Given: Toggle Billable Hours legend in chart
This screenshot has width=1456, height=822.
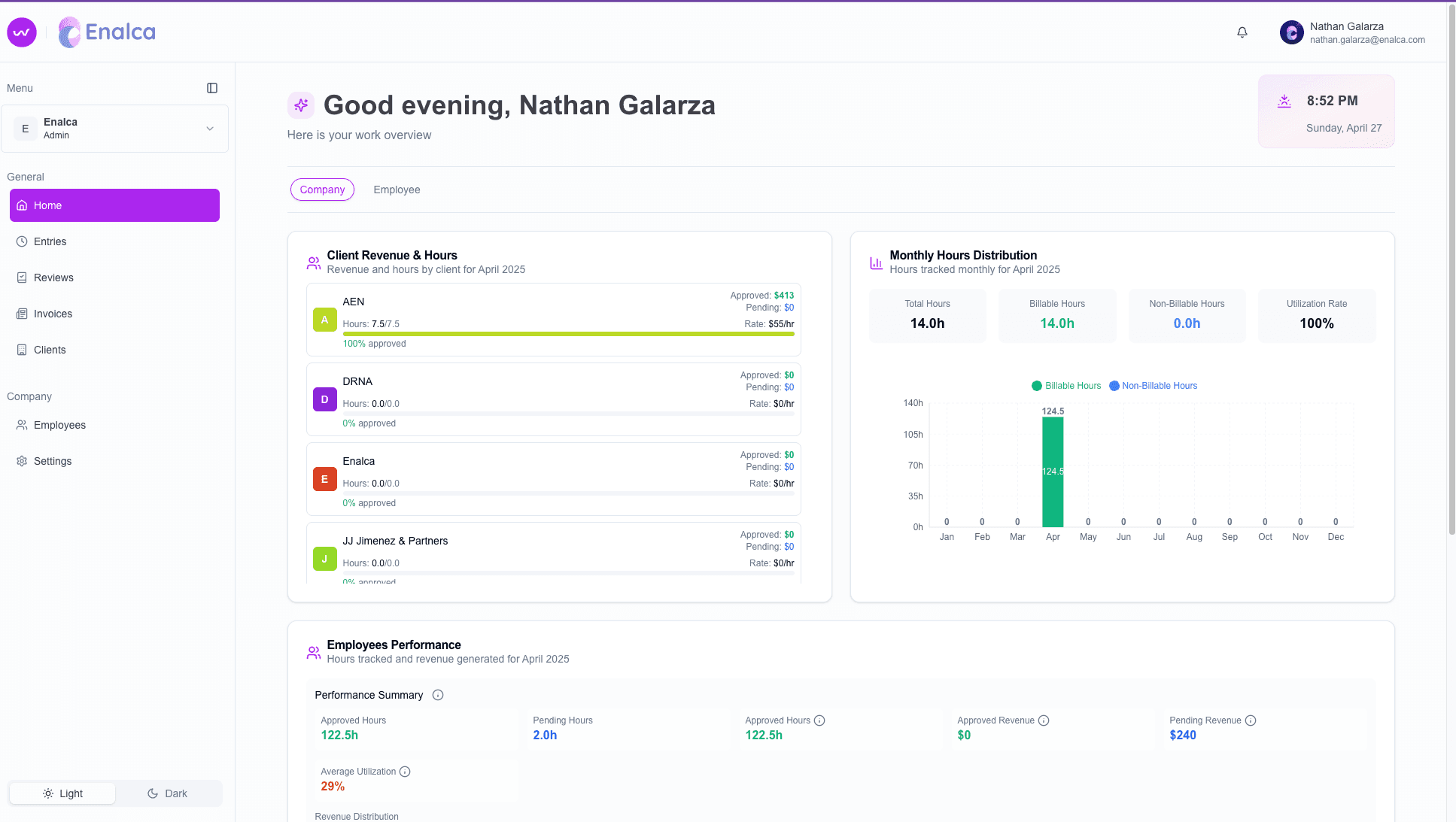Looking at the screenshot, I should [x=1065, y=386].
